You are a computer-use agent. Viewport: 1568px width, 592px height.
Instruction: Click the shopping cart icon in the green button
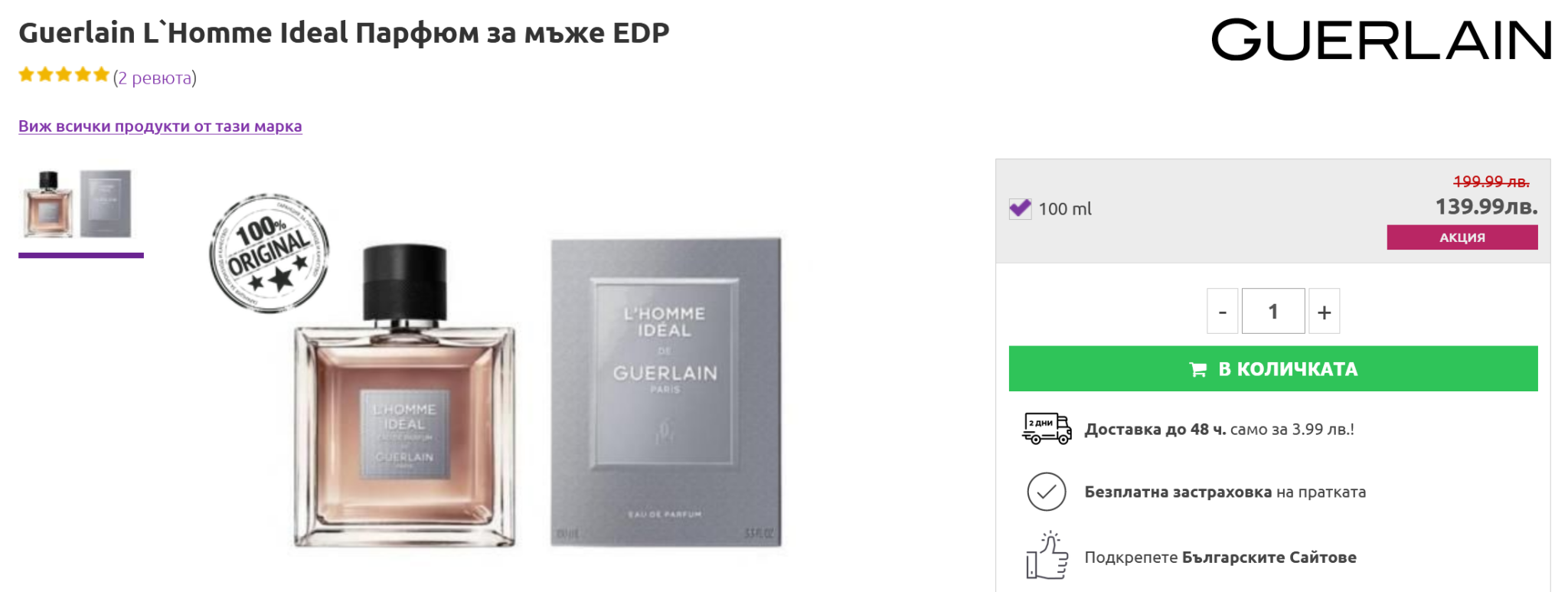point(1197,370)
